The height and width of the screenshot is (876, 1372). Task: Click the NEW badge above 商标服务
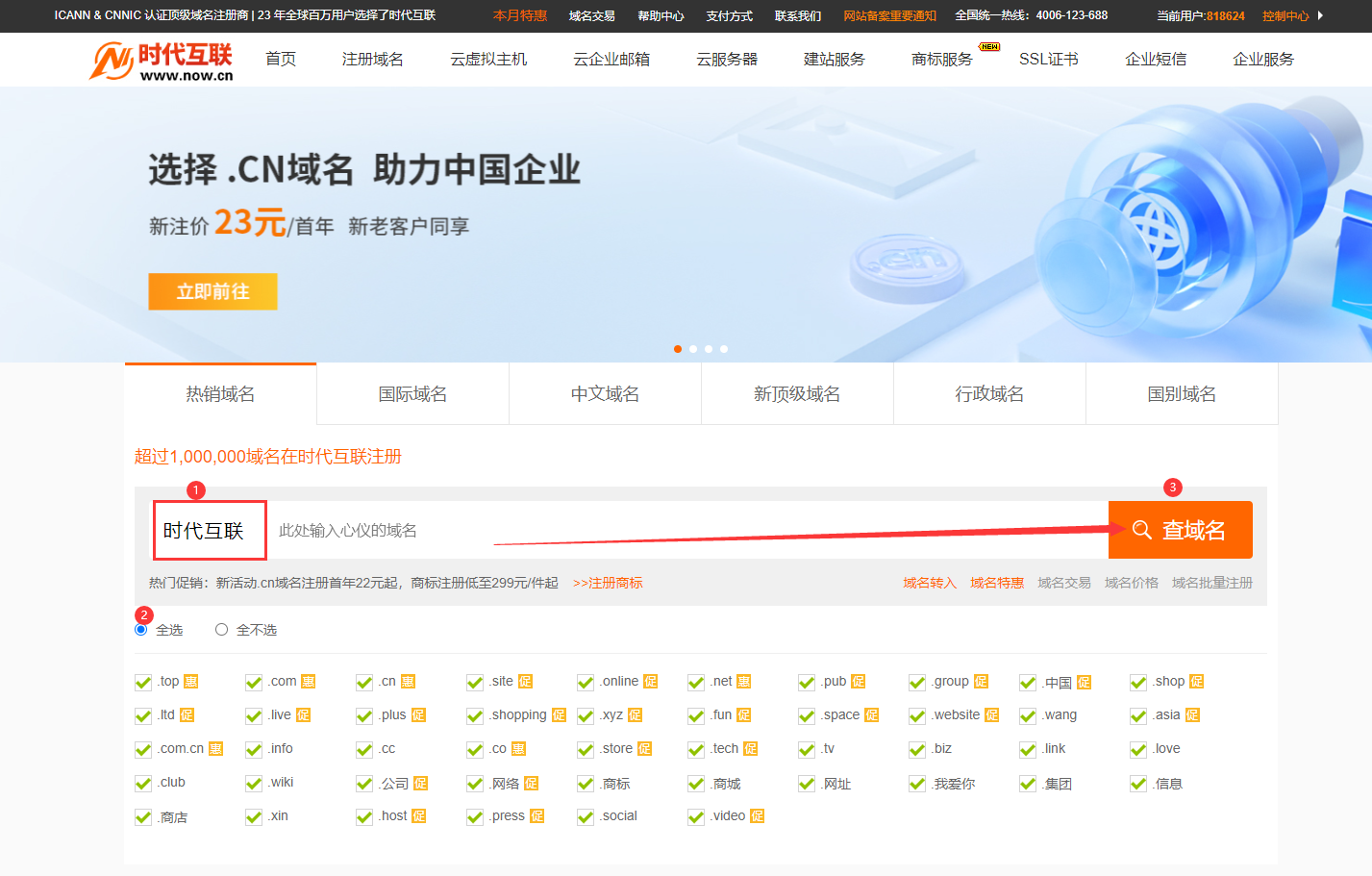tap(989, 46)
